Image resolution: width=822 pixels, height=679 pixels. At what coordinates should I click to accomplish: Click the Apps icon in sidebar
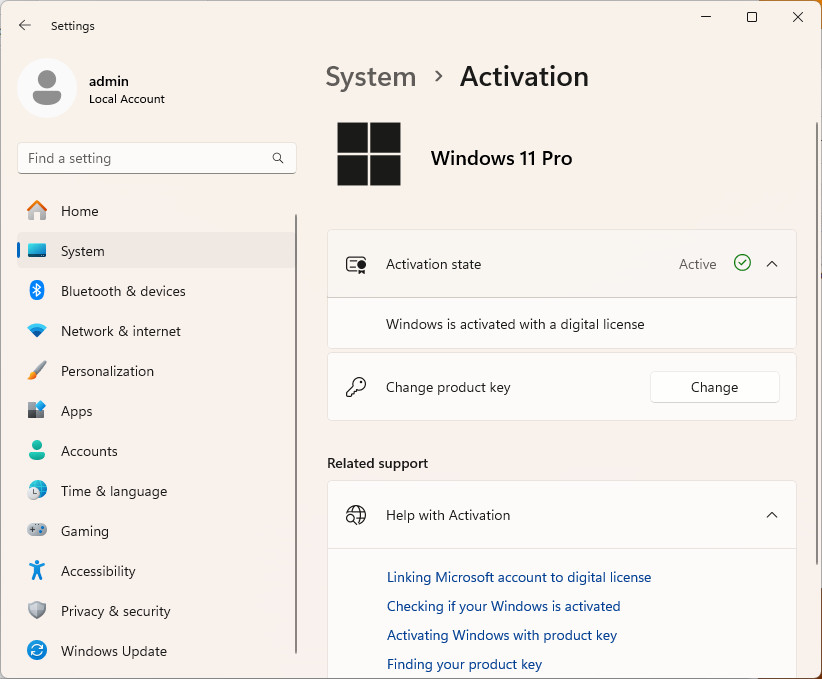(37, 411)
